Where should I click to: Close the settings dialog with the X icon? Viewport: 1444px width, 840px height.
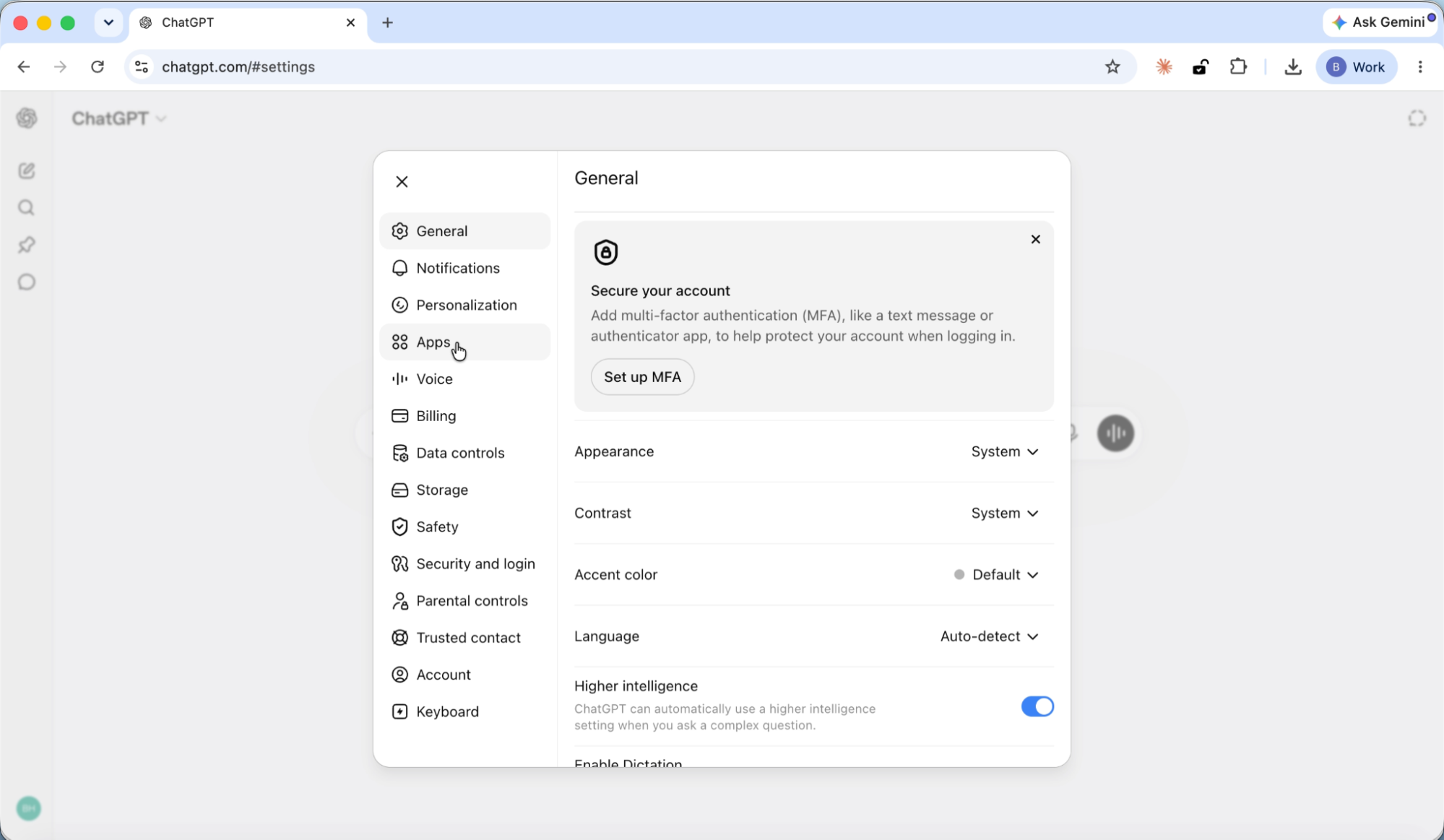coord(402,181)
